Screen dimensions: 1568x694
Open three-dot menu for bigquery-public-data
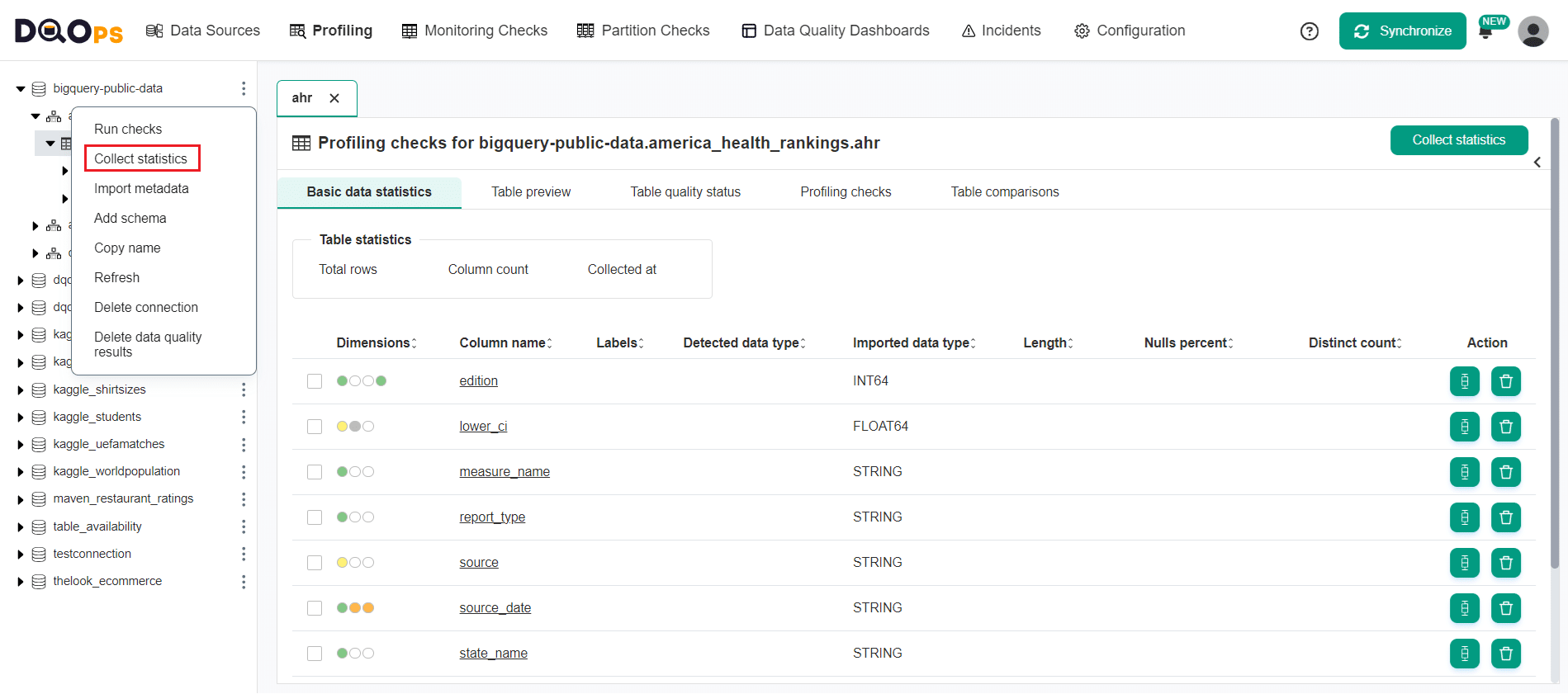(x=243, y=88)
